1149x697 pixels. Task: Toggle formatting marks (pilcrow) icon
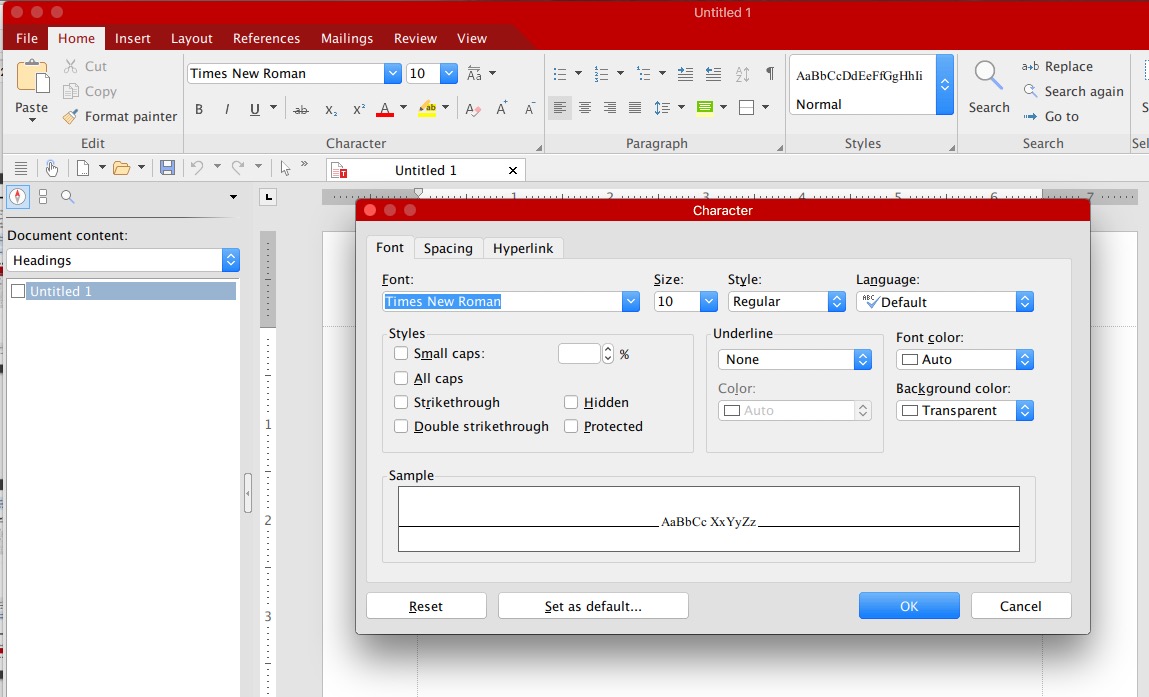coord(769,73)
